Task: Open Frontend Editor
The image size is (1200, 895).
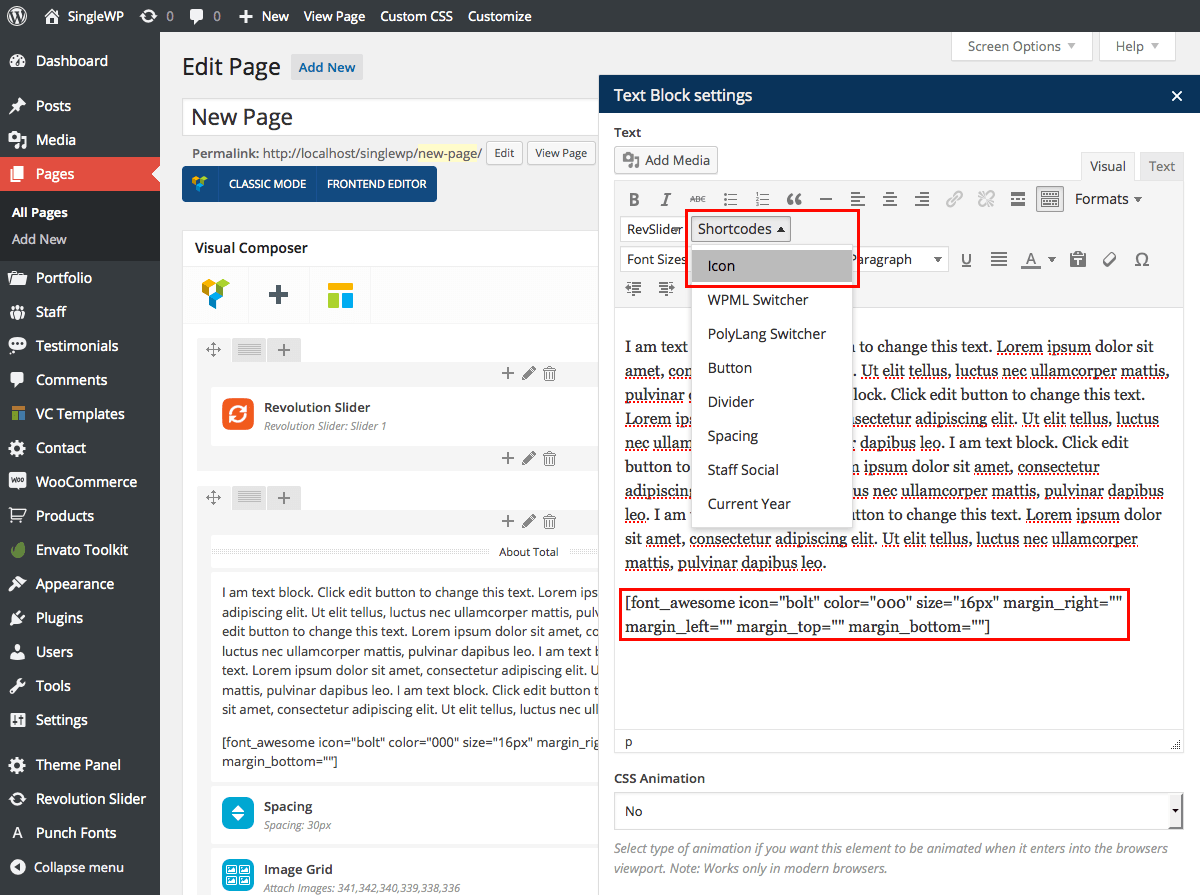Action: (376, 184)
